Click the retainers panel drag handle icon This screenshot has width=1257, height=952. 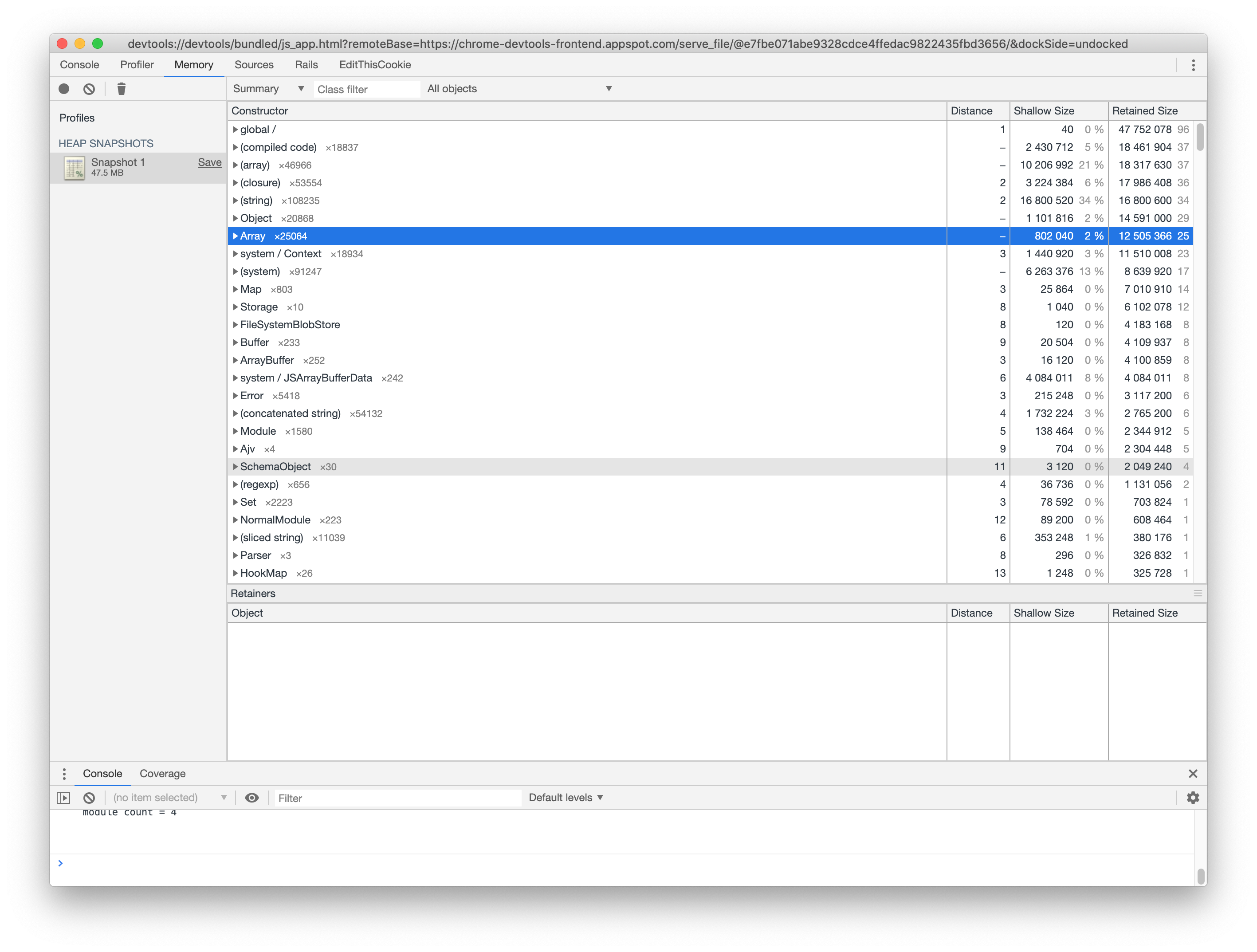[x=1197, y=593]
